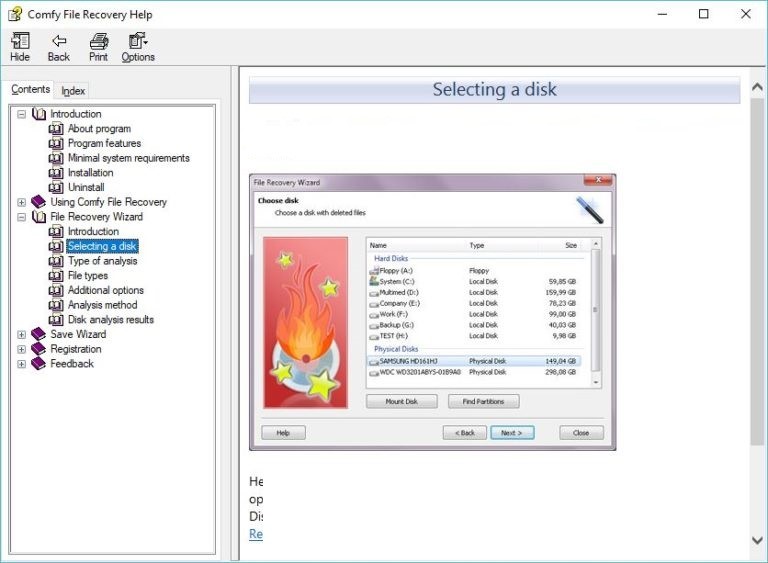This screenshot has width=768, height=563.
Task: Open the File types topic
Action: point(88,275)
